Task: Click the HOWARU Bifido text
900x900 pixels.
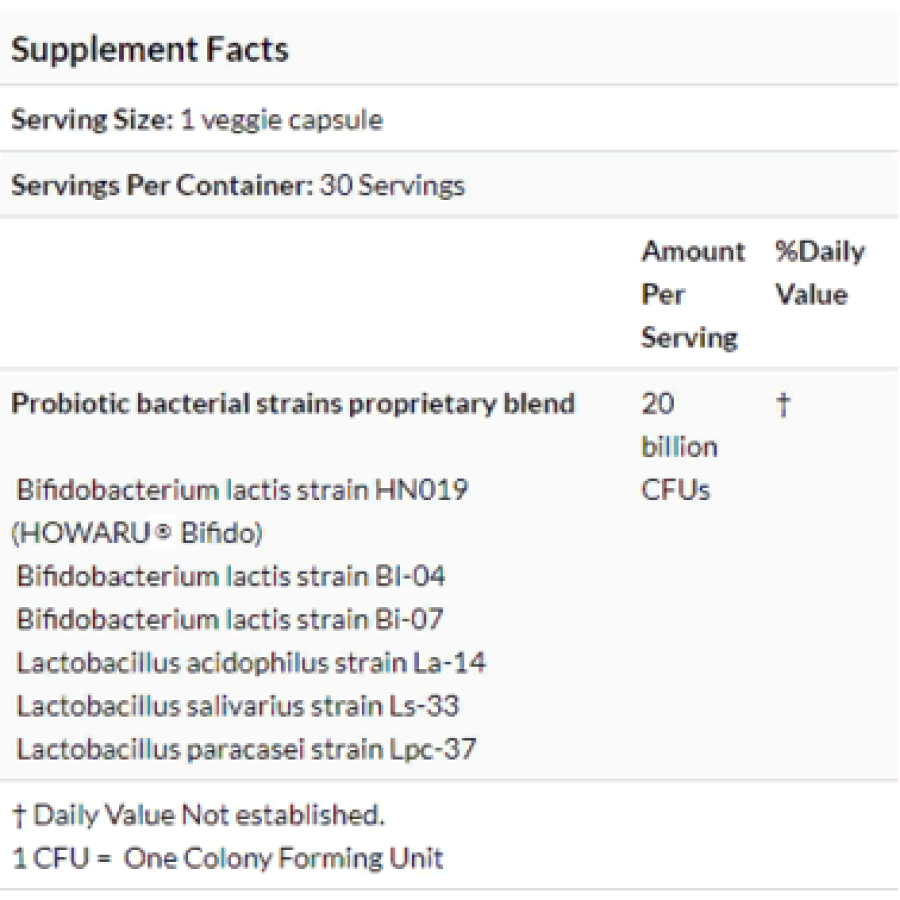Action: (x=137, y=533)
